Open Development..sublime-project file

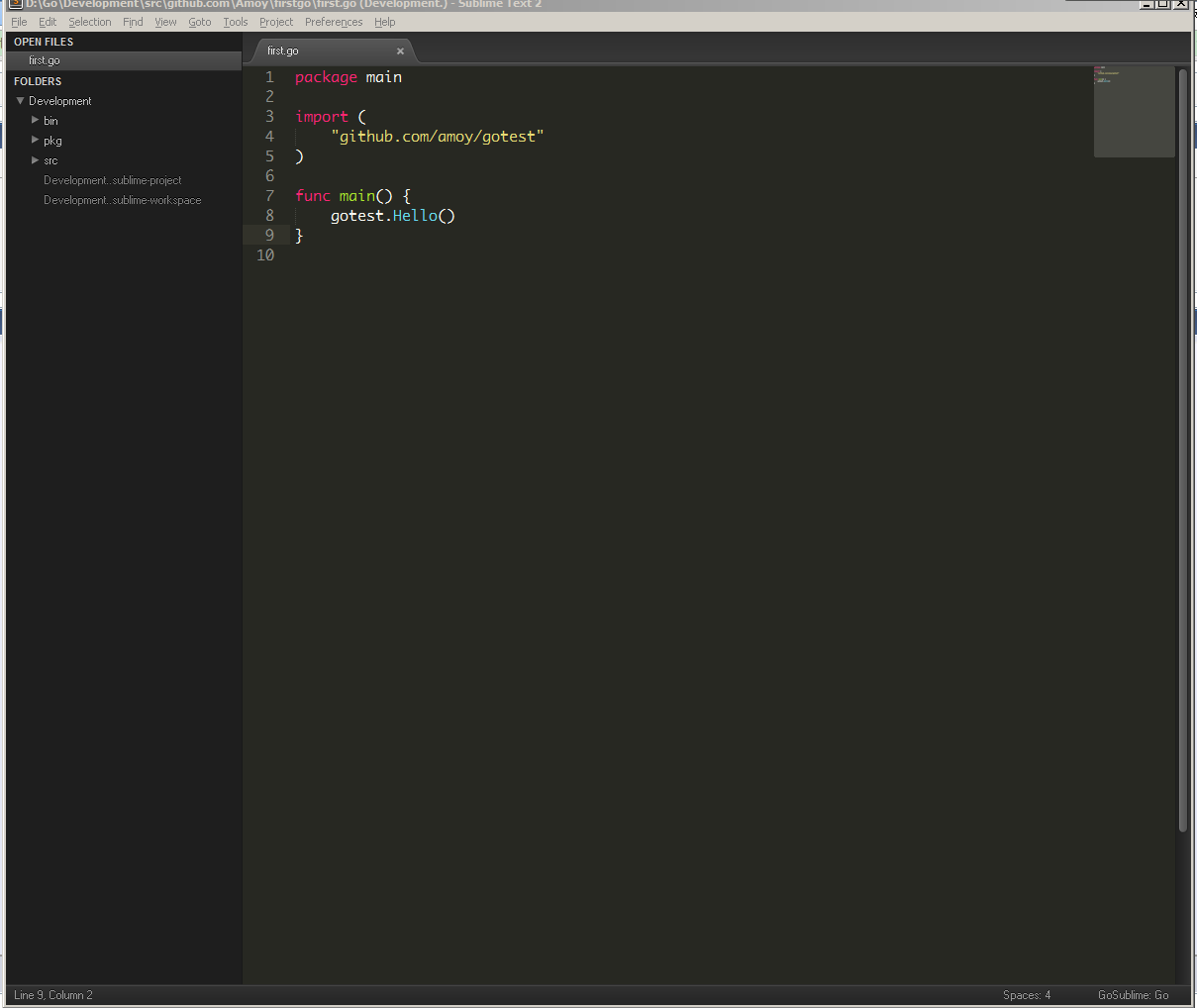pos(112,180)
